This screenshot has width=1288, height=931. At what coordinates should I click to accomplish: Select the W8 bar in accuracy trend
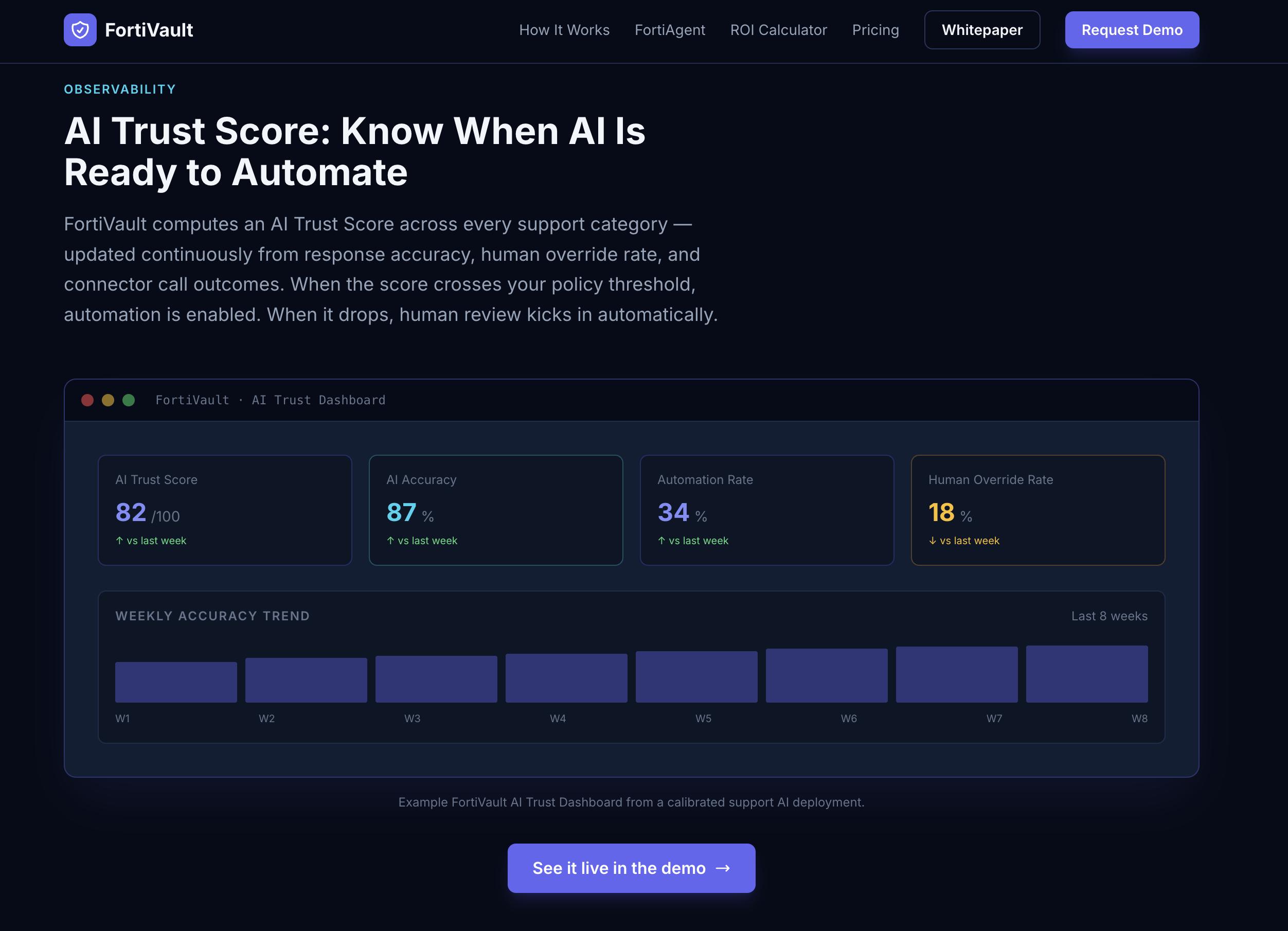(1086, 674)
